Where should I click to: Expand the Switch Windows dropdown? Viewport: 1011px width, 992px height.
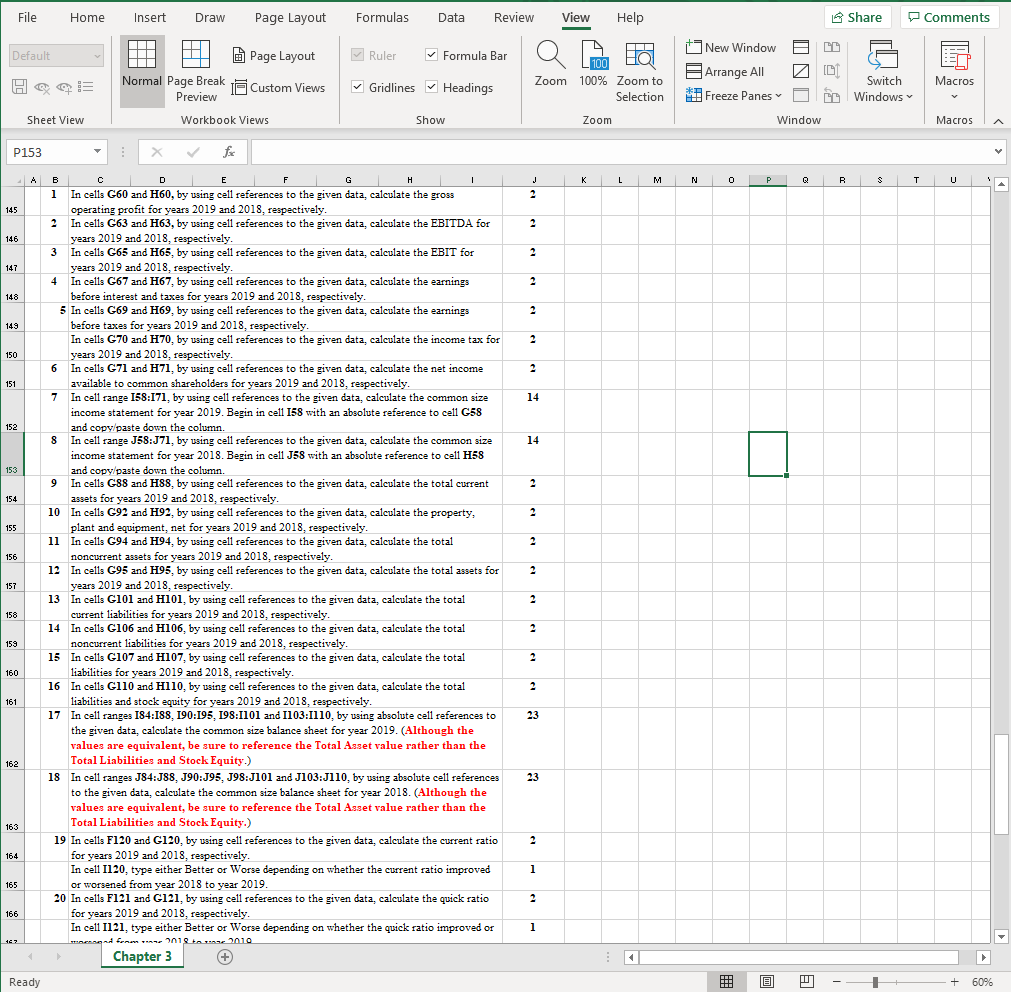pos(883,70)
